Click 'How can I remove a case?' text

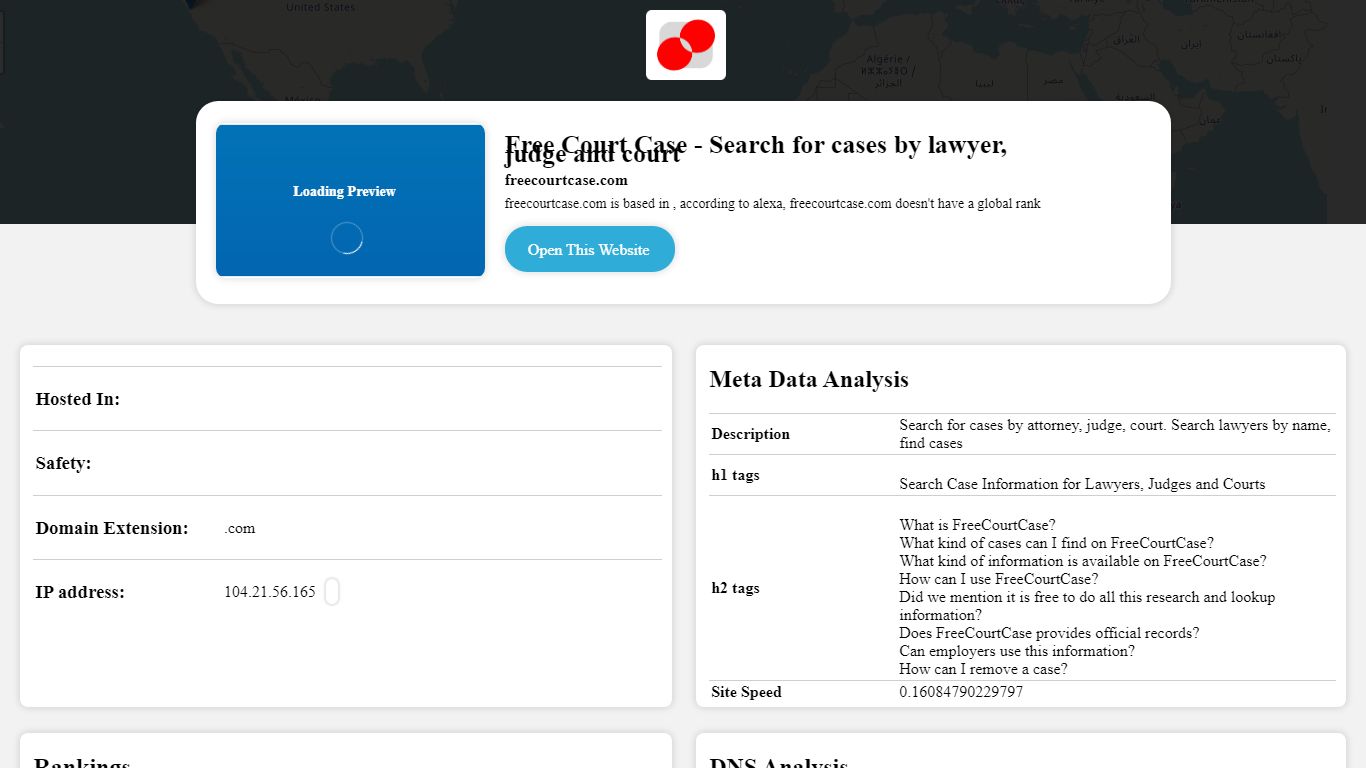983,669
